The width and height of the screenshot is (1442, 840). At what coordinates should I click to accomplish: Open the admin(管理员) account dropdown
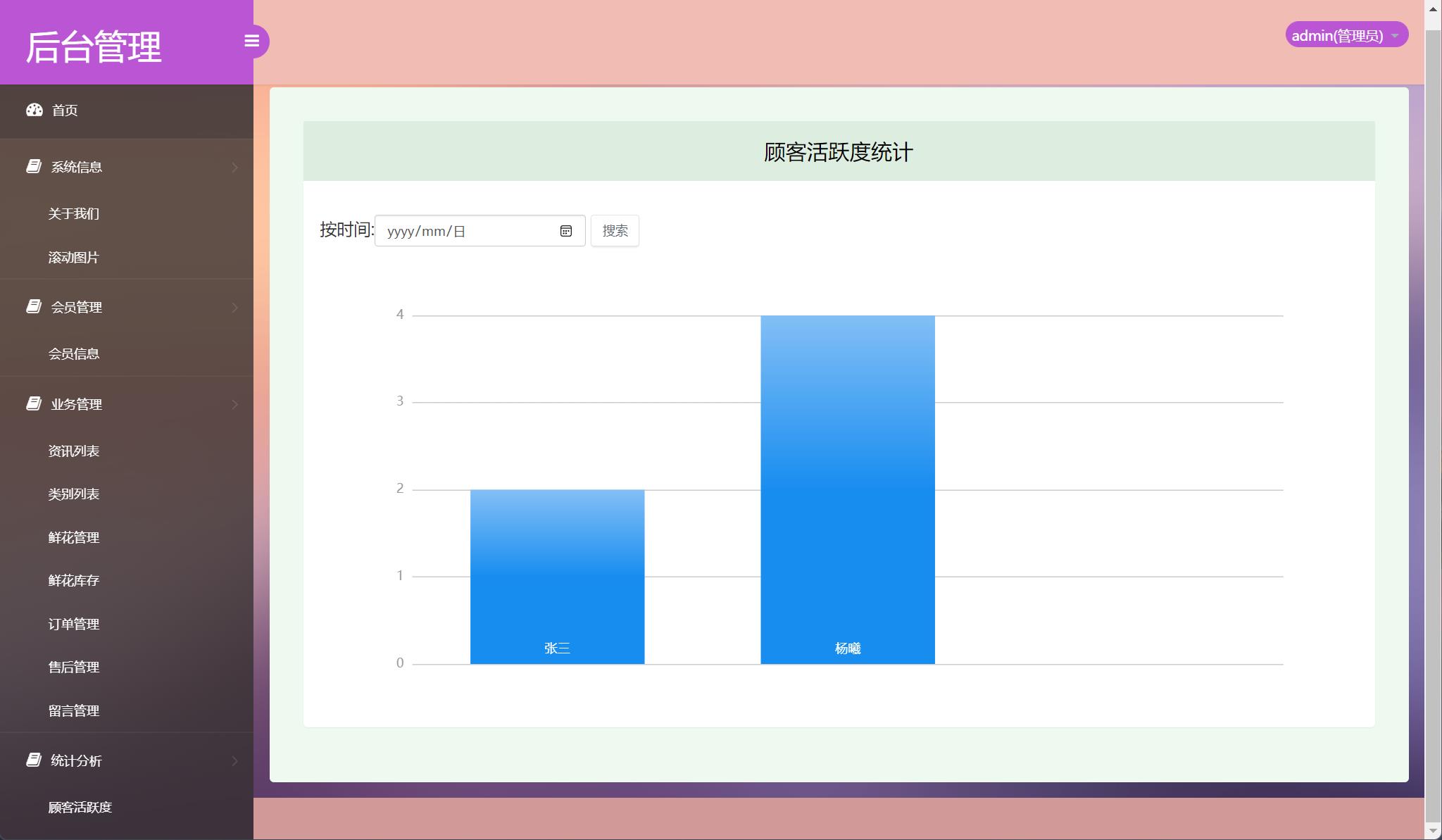click(x=1346, y=34)
